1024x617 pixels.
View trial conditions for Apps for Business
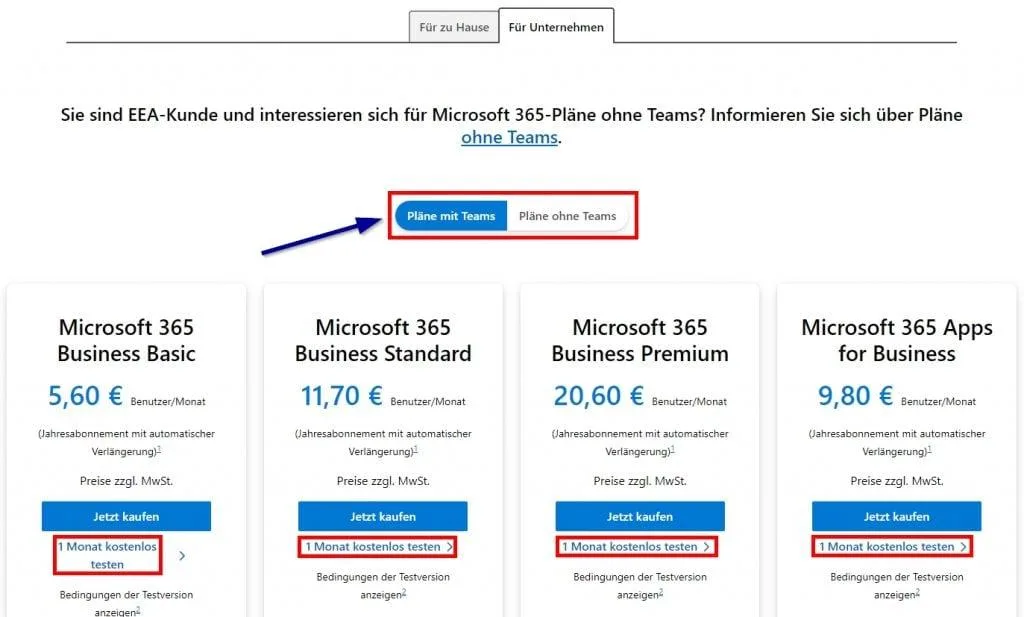pos(896,585)
